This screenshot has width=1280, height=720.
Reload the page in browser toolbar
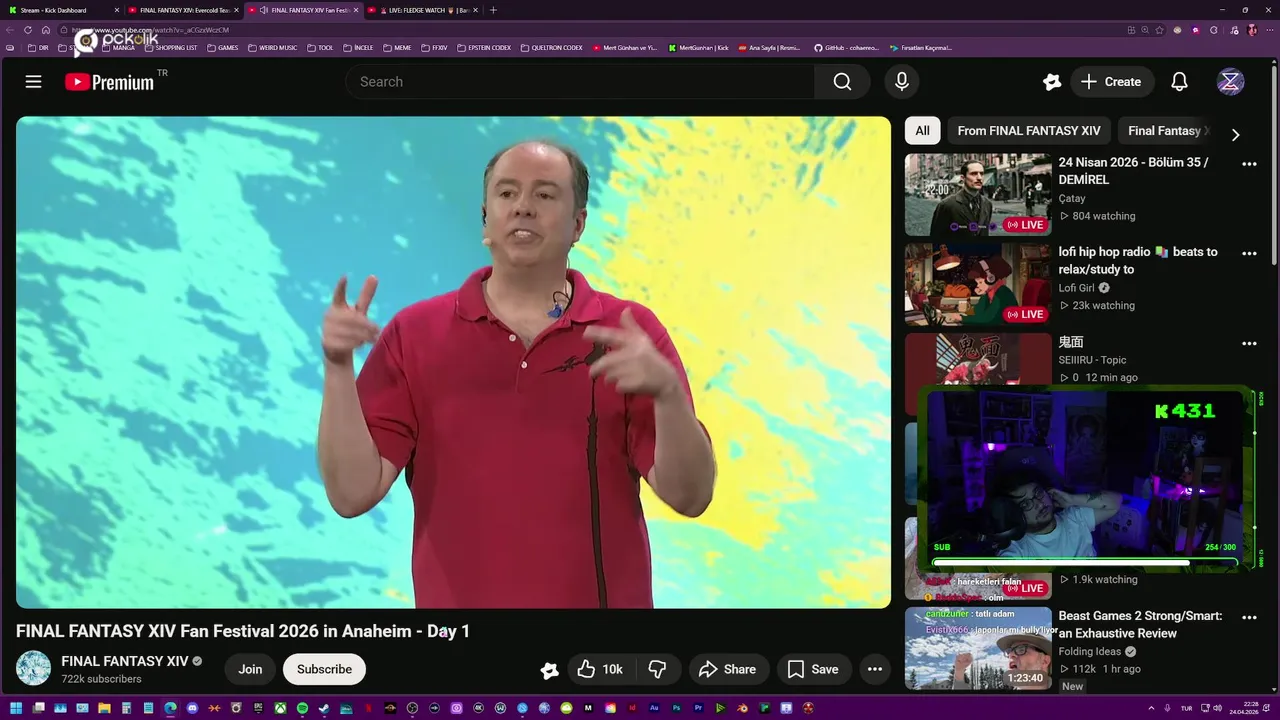(x=27, y=30)
